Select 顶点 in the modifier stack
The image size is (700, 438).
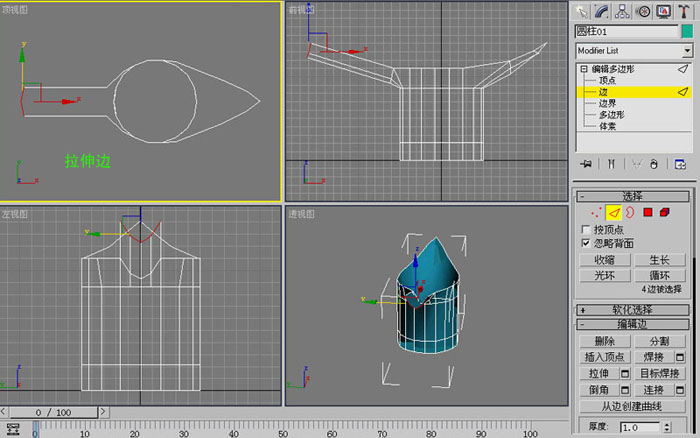607,80
